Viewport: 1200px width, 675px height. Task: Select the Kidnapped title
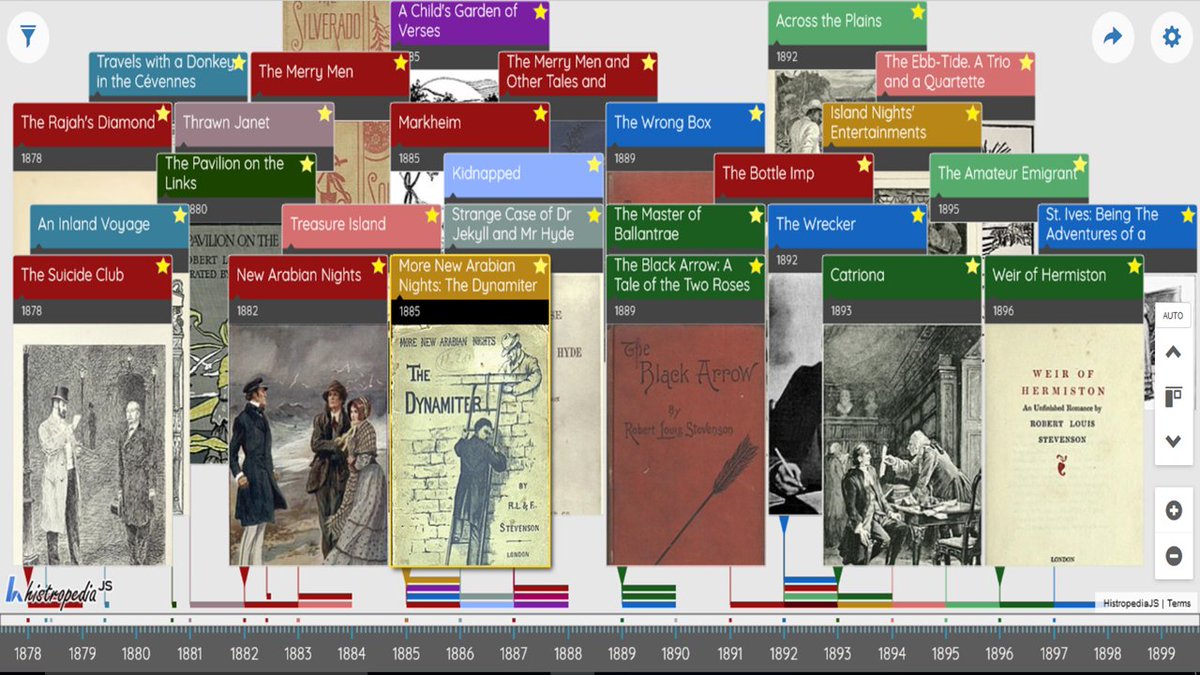(486, 173)
